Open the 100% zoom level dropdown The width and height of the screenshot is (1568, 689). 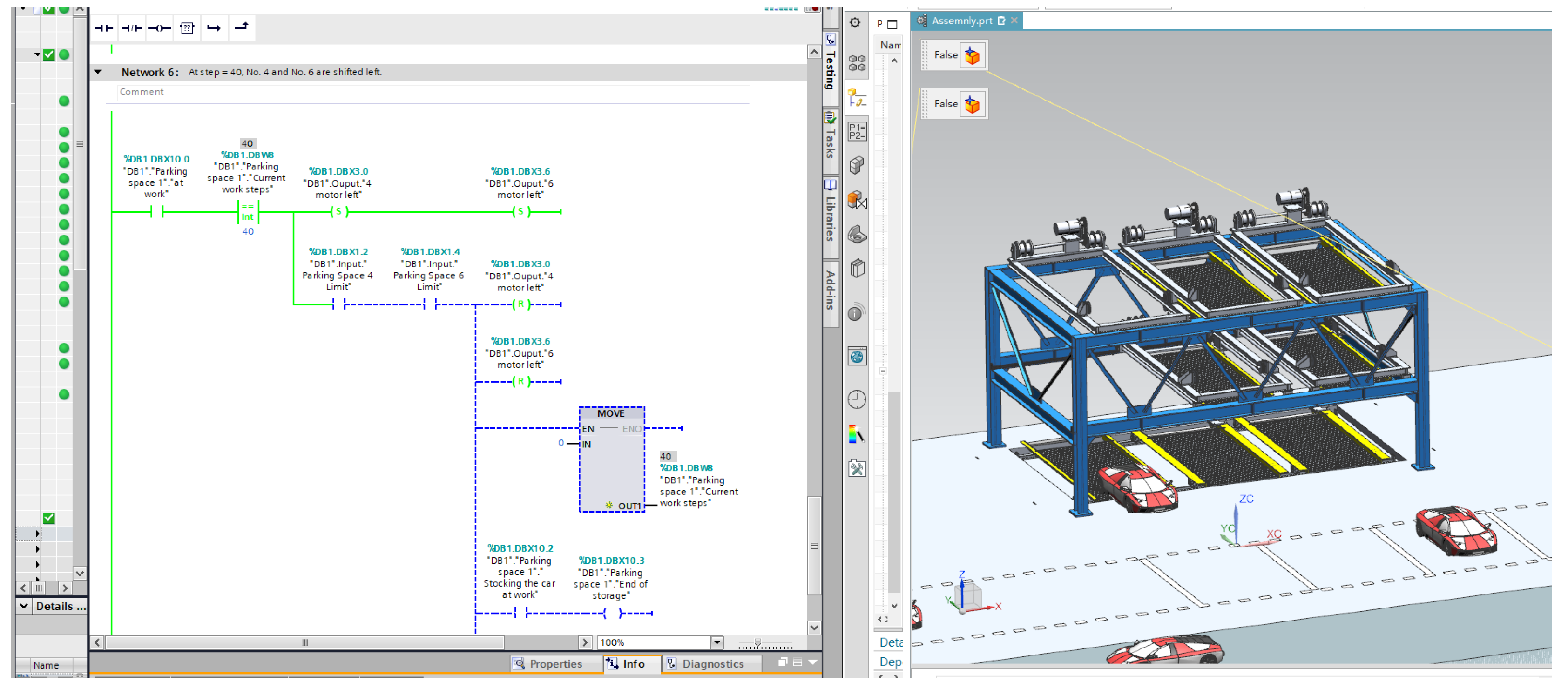pyautogui.click(x=716, y=642)
